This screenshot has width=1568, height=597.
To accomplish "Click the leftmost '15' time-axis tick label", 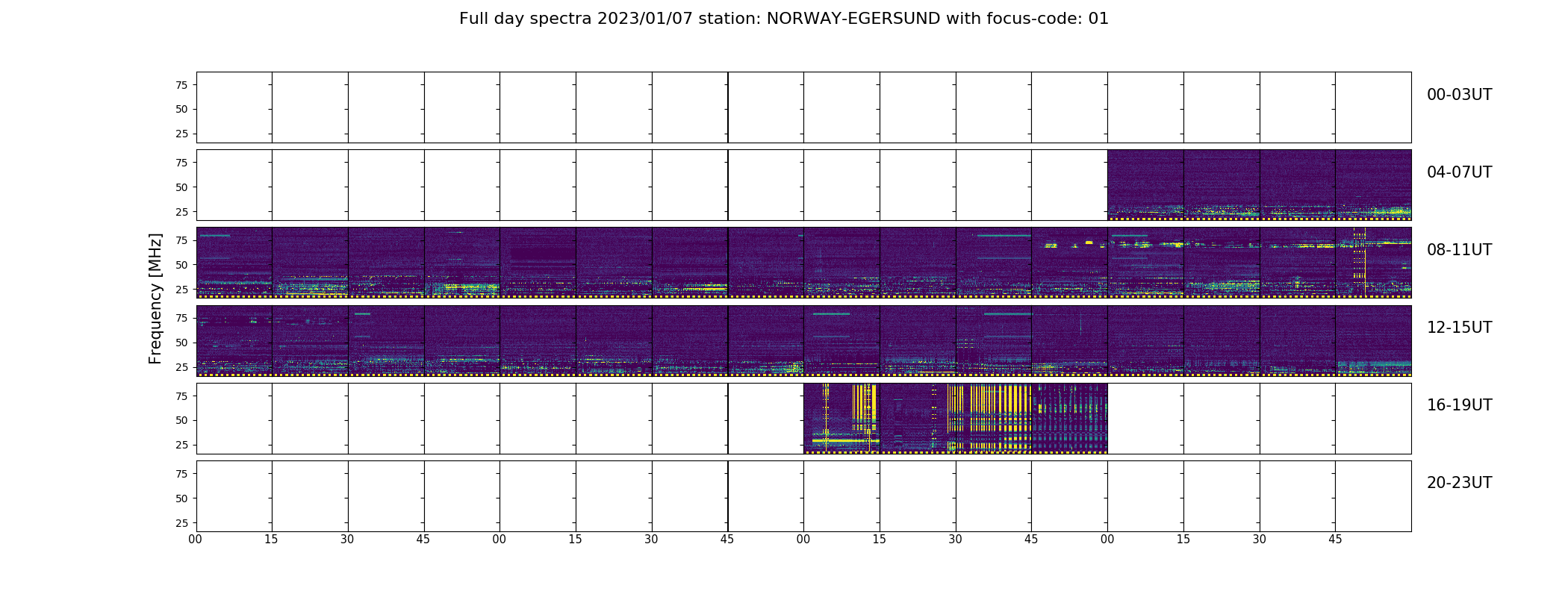I will pos(272,540).
